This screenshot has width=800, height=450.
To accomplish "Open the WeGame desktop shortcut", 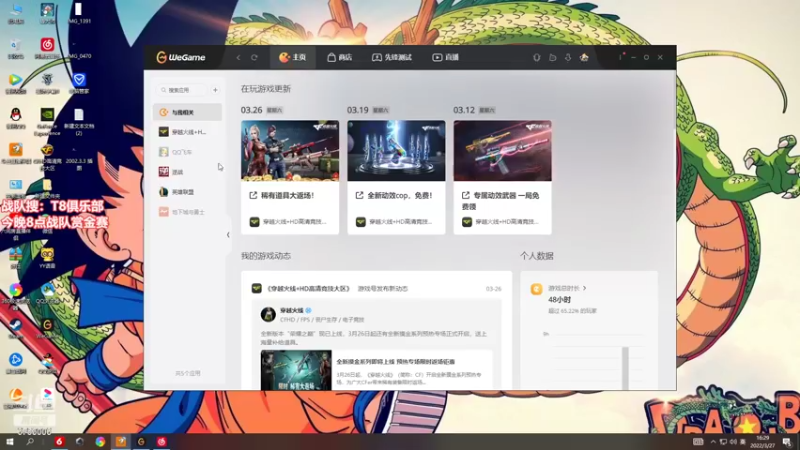I will click(x=47, y=328).
